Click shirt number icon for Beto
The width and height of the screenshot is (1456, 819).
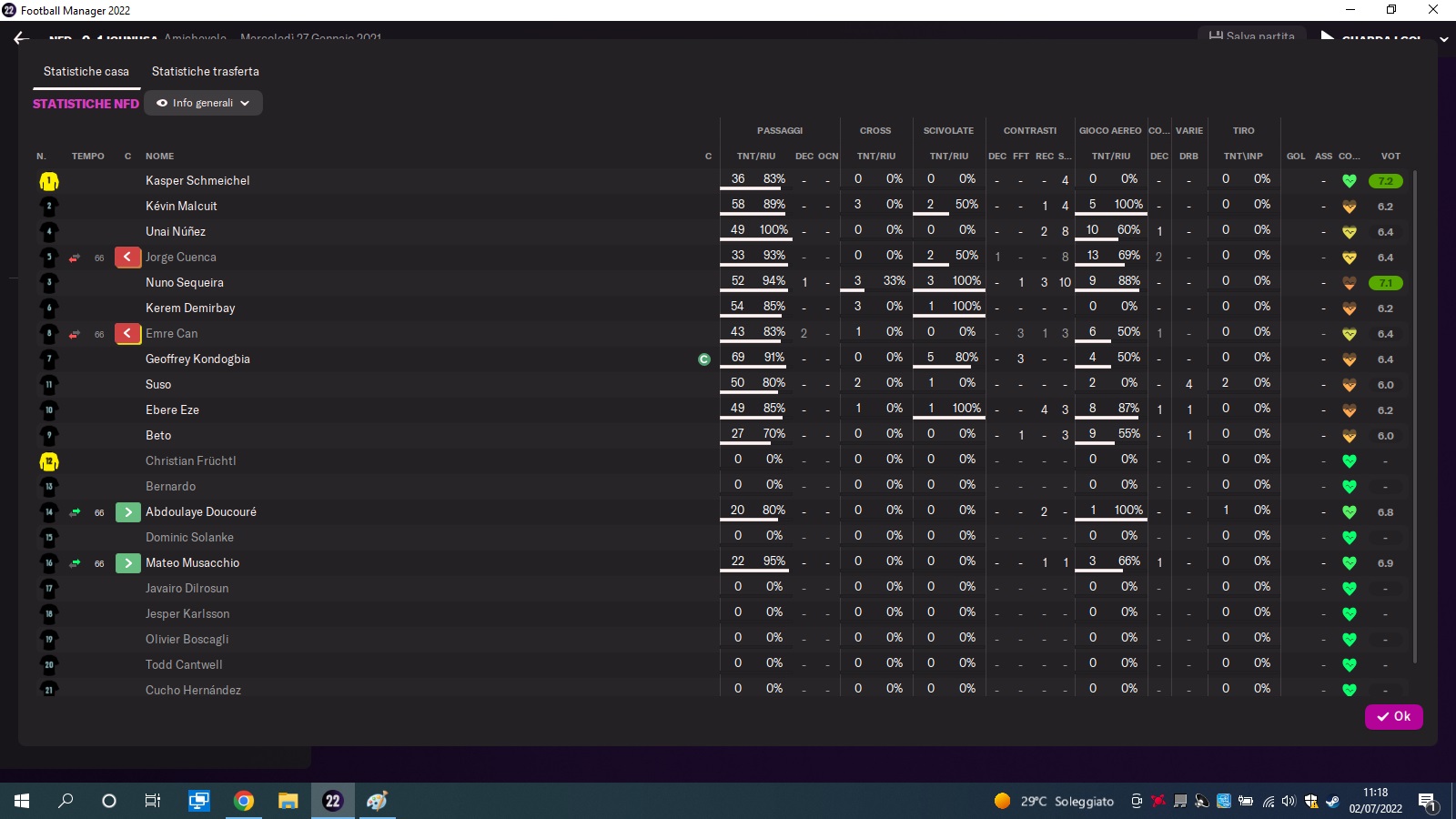pyautogui.click(x=49, y=436)
